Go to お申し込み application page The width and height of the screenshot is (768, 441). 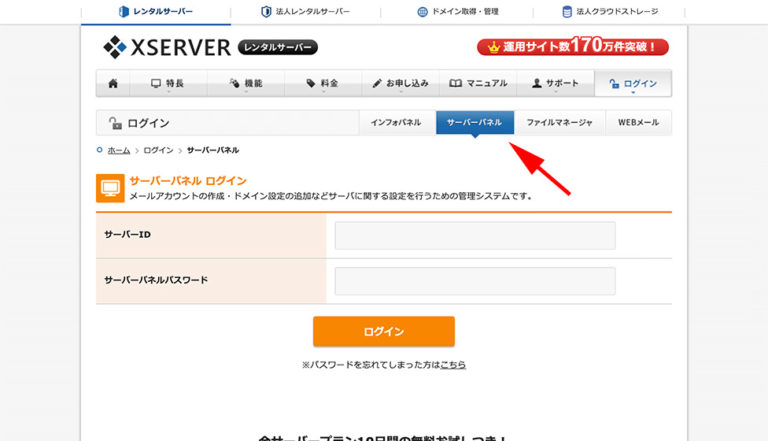click(x=401, y=83)
